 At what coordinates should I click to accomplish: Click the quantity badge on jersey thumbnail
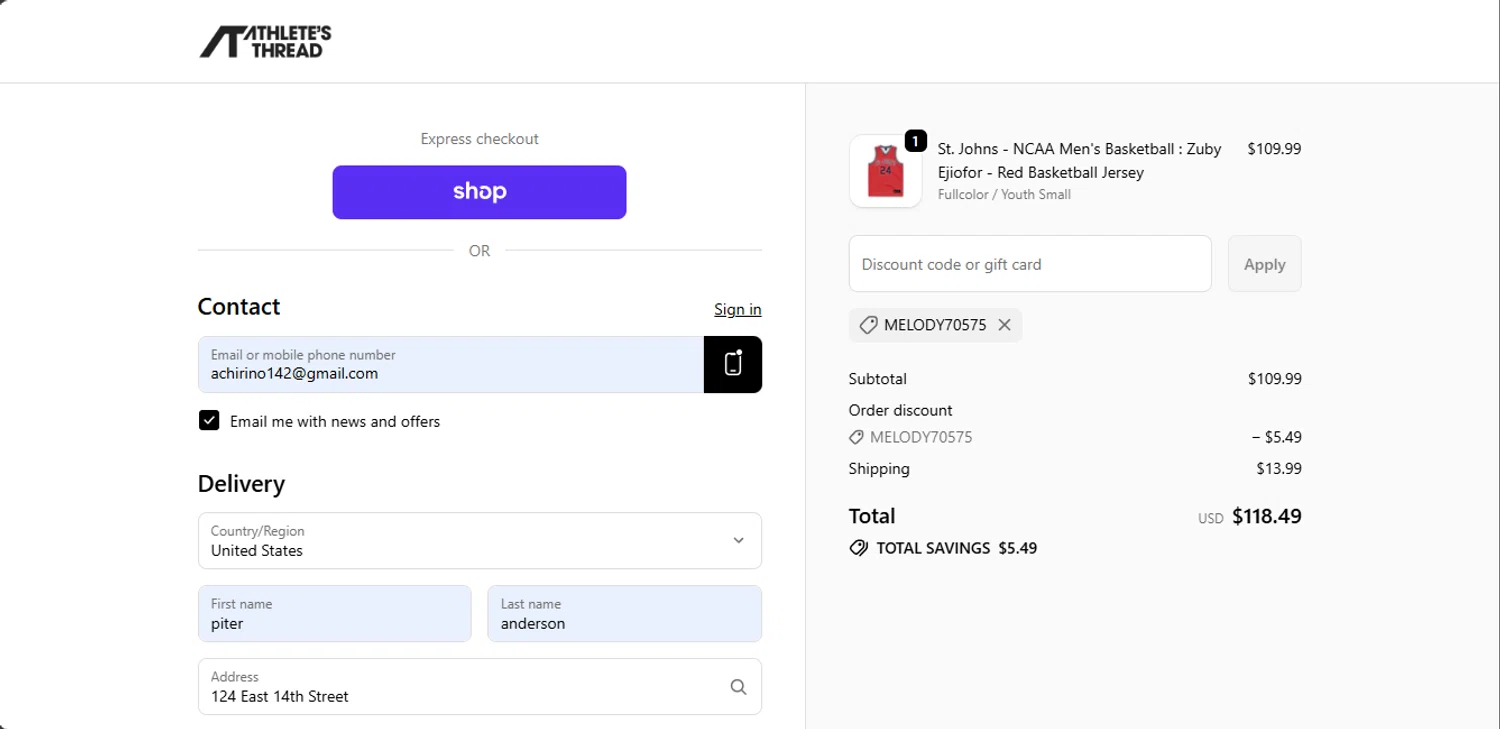pos(915,141)
